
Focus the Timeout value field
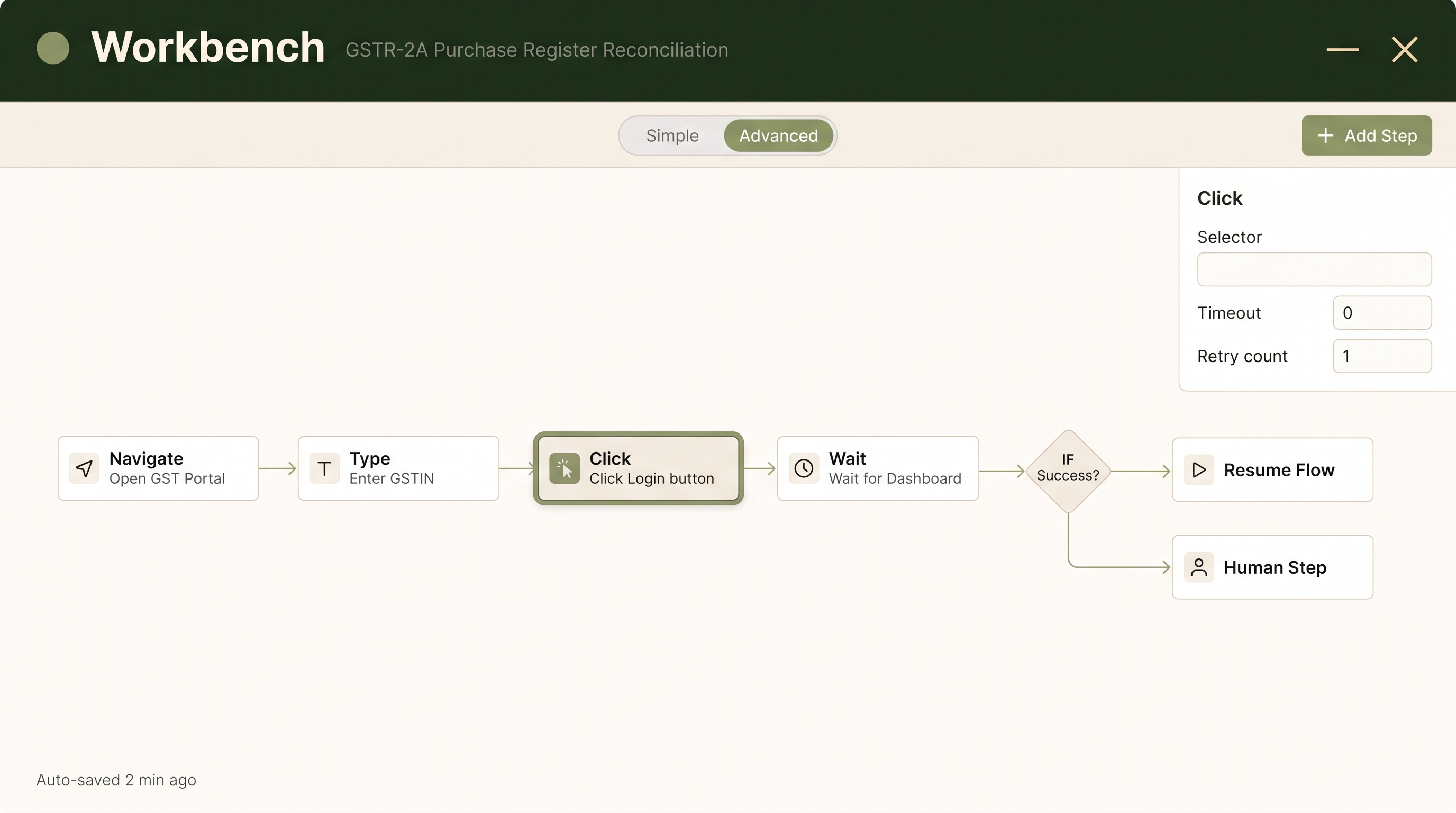tap(1382, 313)
